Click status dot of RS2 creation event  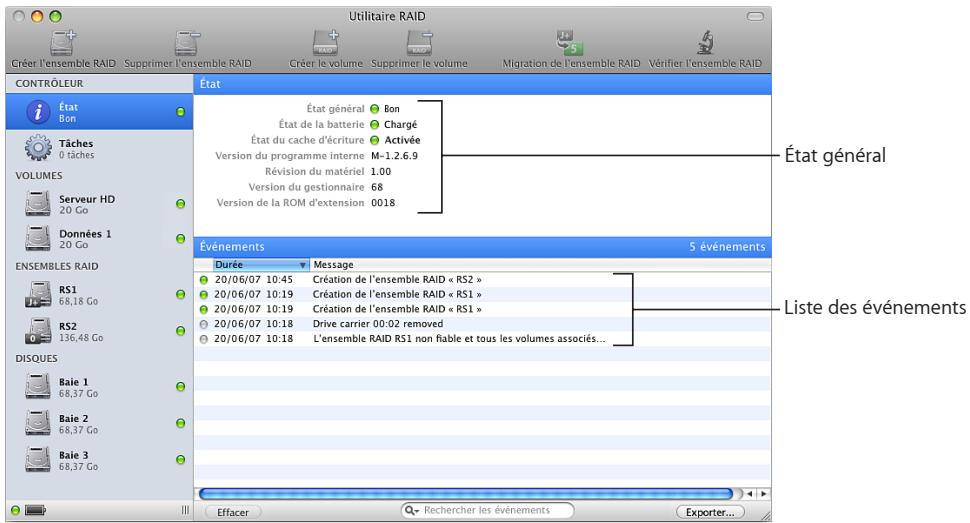tap(204, 280)
